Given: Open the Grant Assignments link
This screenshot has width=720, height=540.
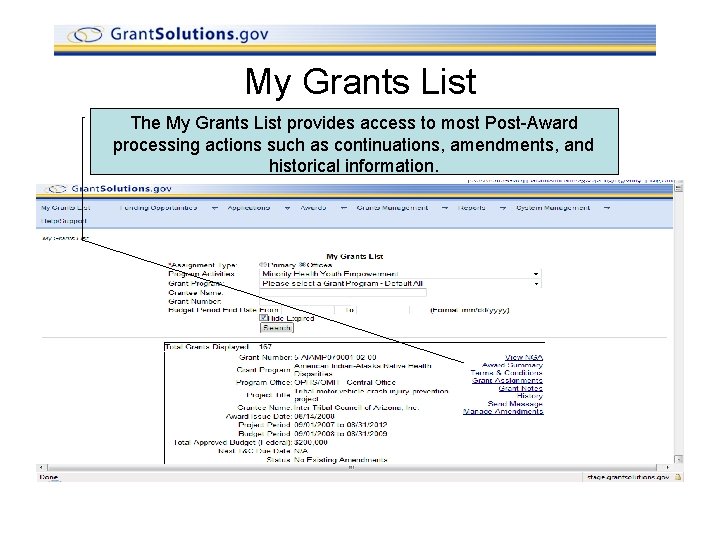Looking at the screenshot, I should click(x=507, y=381).
